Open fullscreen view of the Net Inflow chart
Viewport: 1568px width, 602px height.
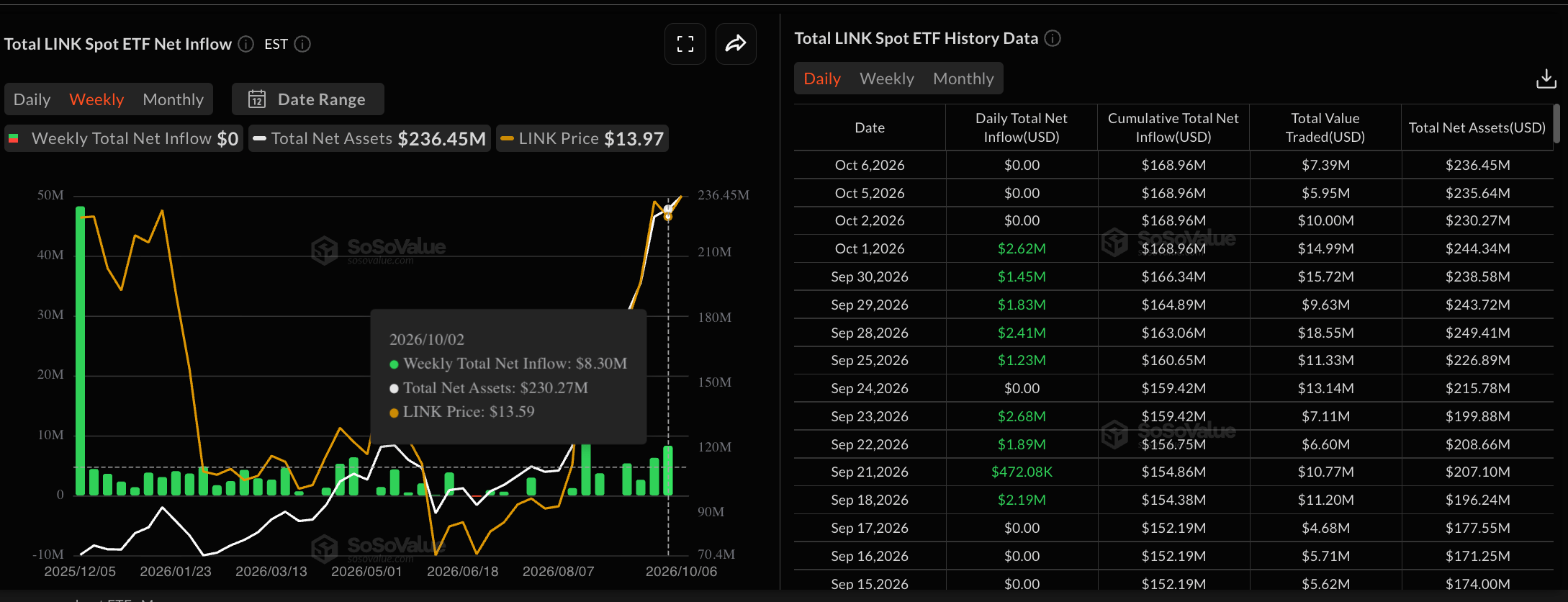coord(685,44)
